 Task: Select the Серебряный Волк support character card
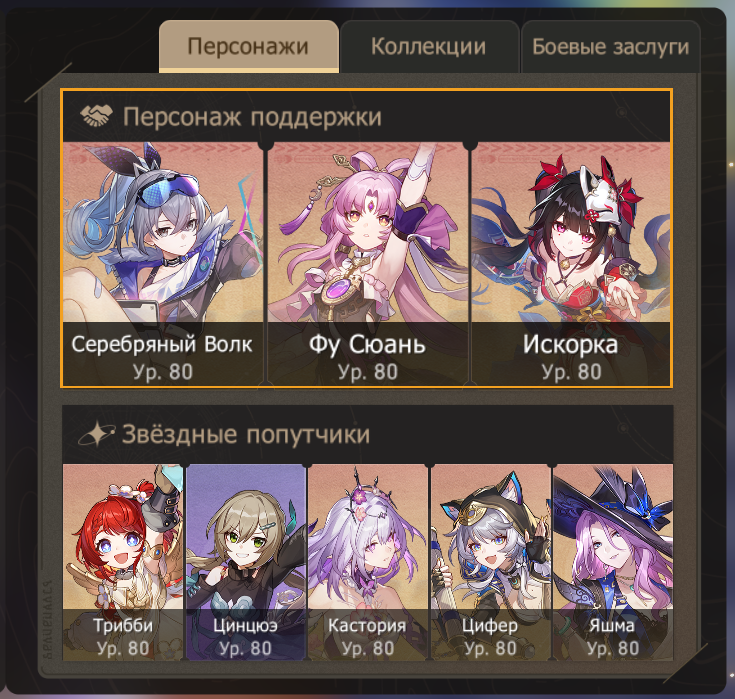click(163, 264)
